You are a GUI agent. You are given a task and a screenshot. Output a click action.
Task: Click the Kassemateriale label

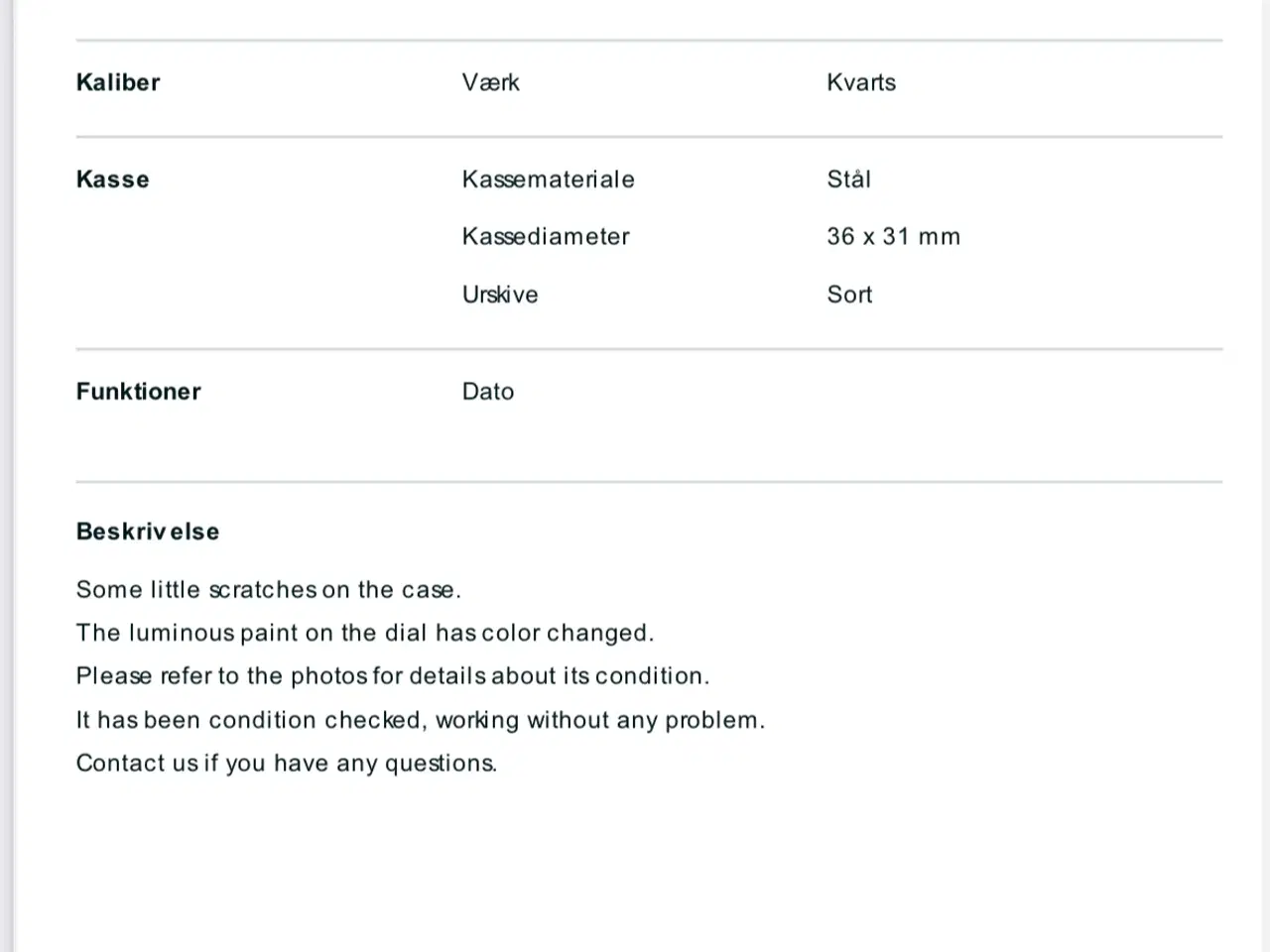pos(548,179)
